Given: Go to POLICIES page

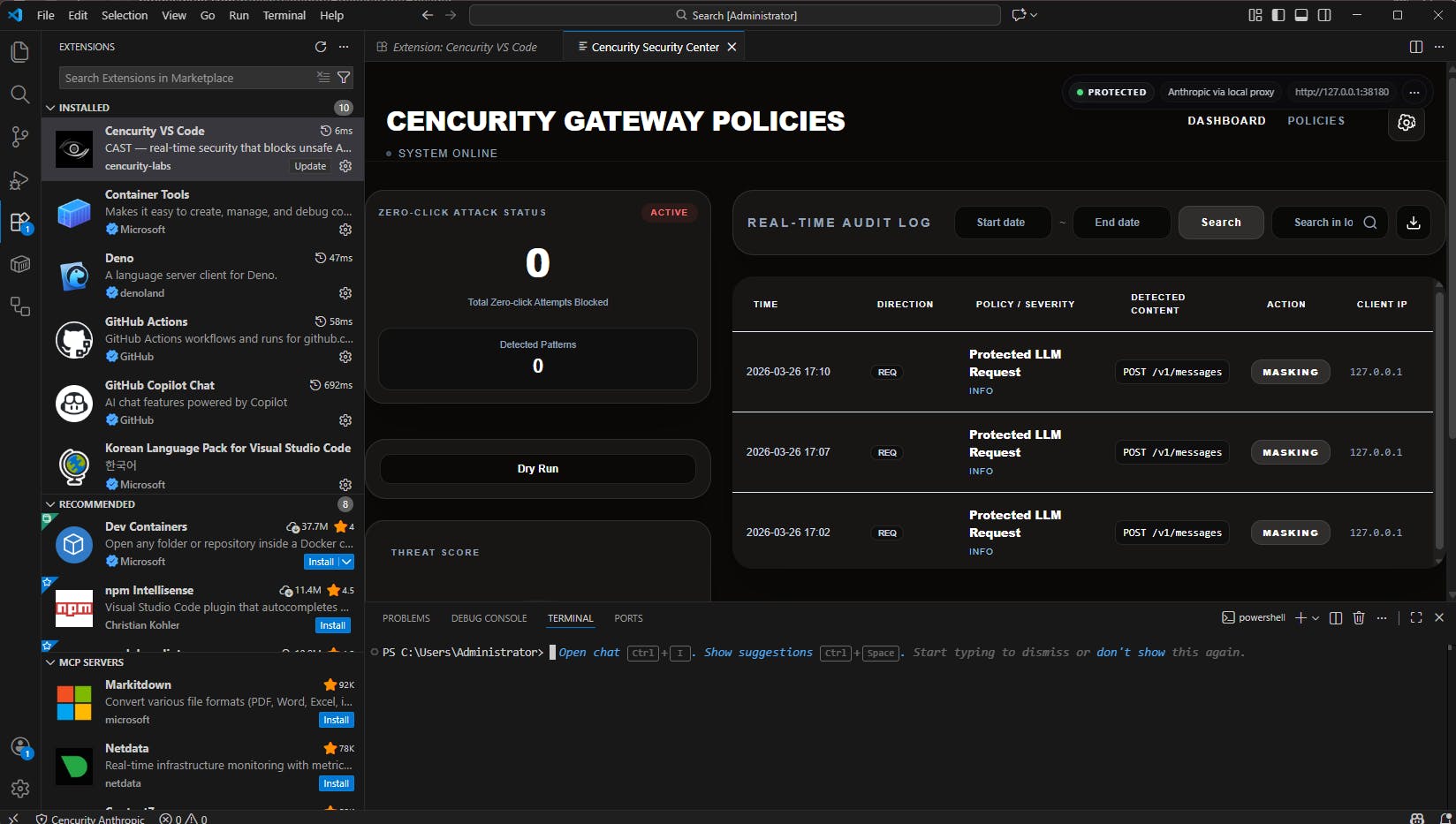Looking at the screenshot, I should [x=1316, y=121].
